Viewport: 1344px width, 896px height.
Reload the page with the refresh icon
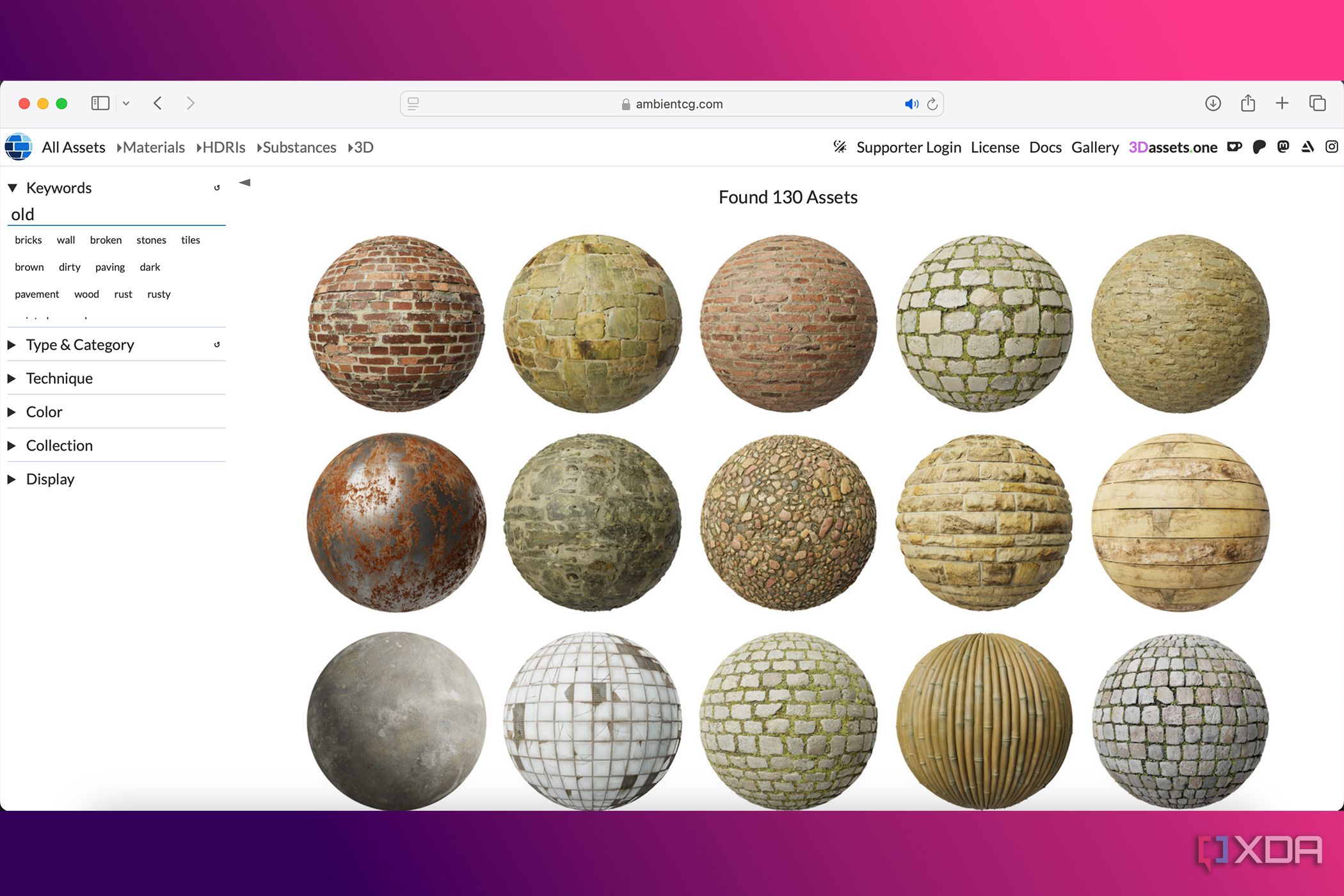click(932, 104)
